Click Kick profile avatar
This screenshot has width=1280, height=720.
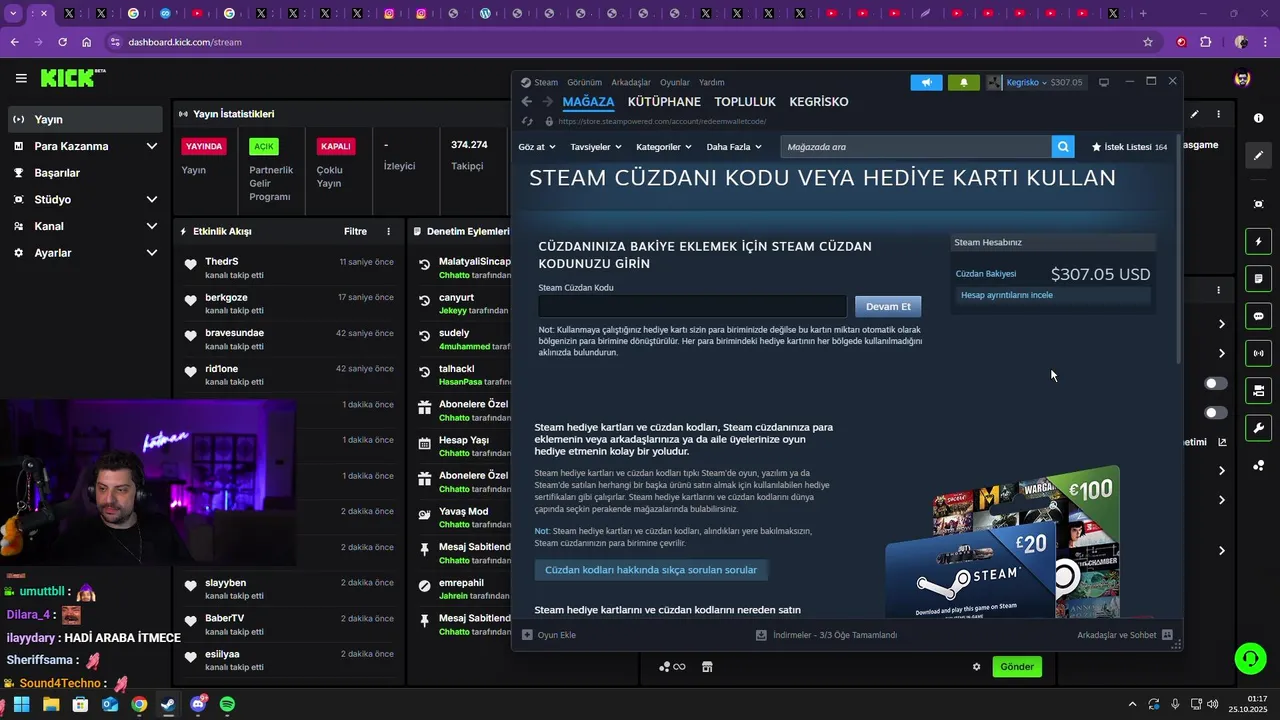point(1242,78)
